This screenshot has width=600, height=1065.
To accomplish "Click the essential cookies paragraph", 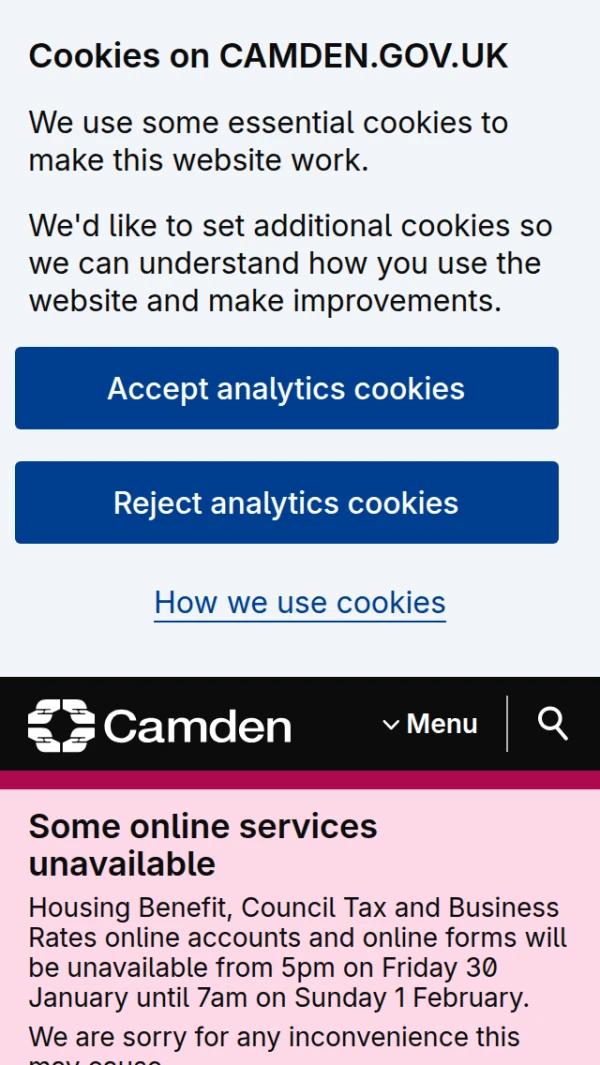I will click(x=268, y=141).
